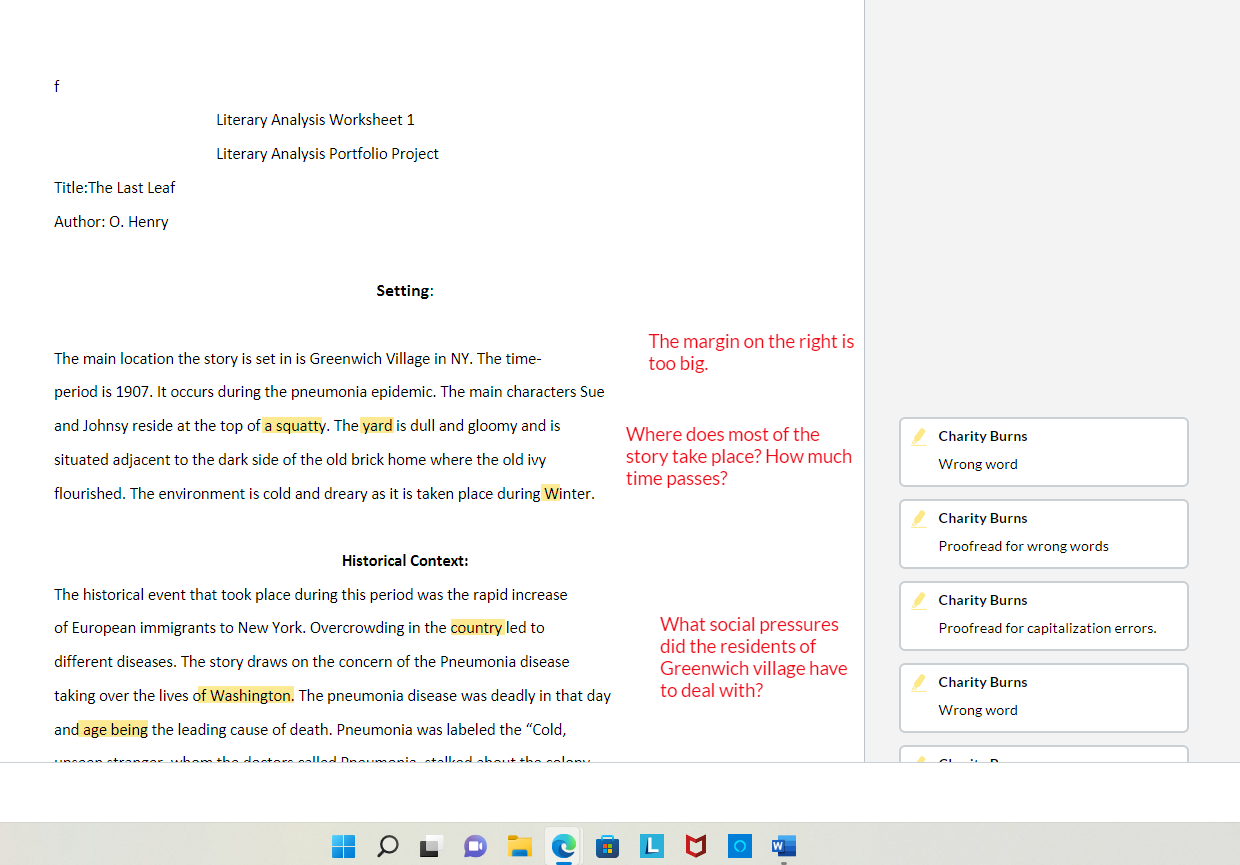Screen dimensions: 1240x865
Task: Open the Alexa taskbar icon
Action: (739, 846)
